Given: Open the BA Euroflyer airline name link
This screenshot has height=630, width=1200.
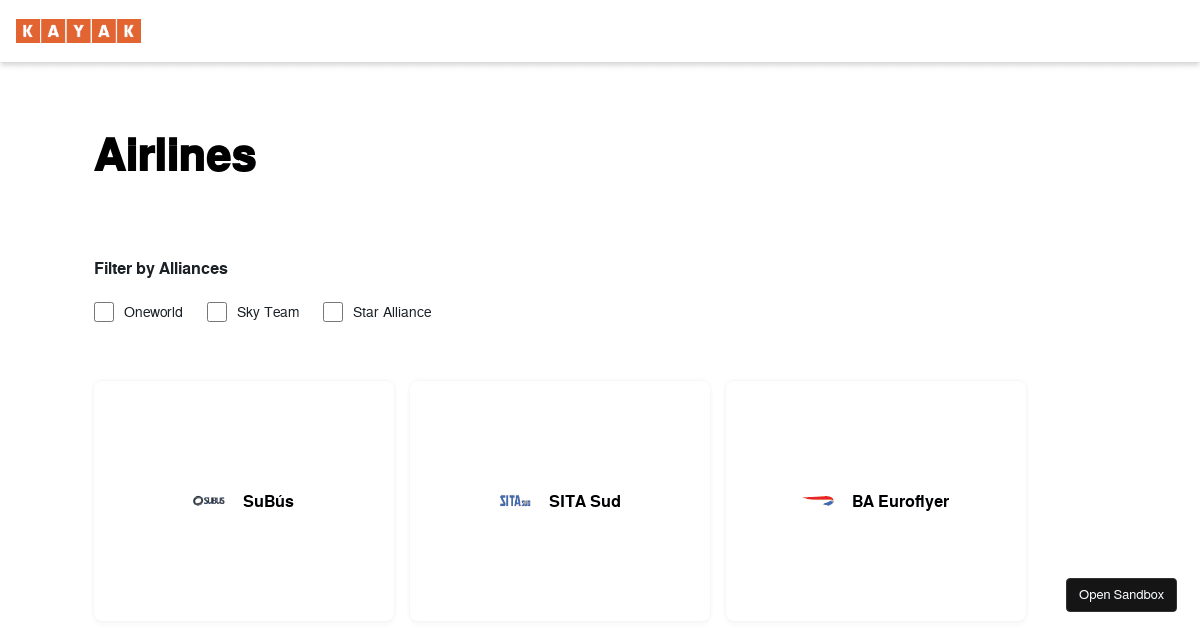Looking at the screenshot, I should (900, 501).
